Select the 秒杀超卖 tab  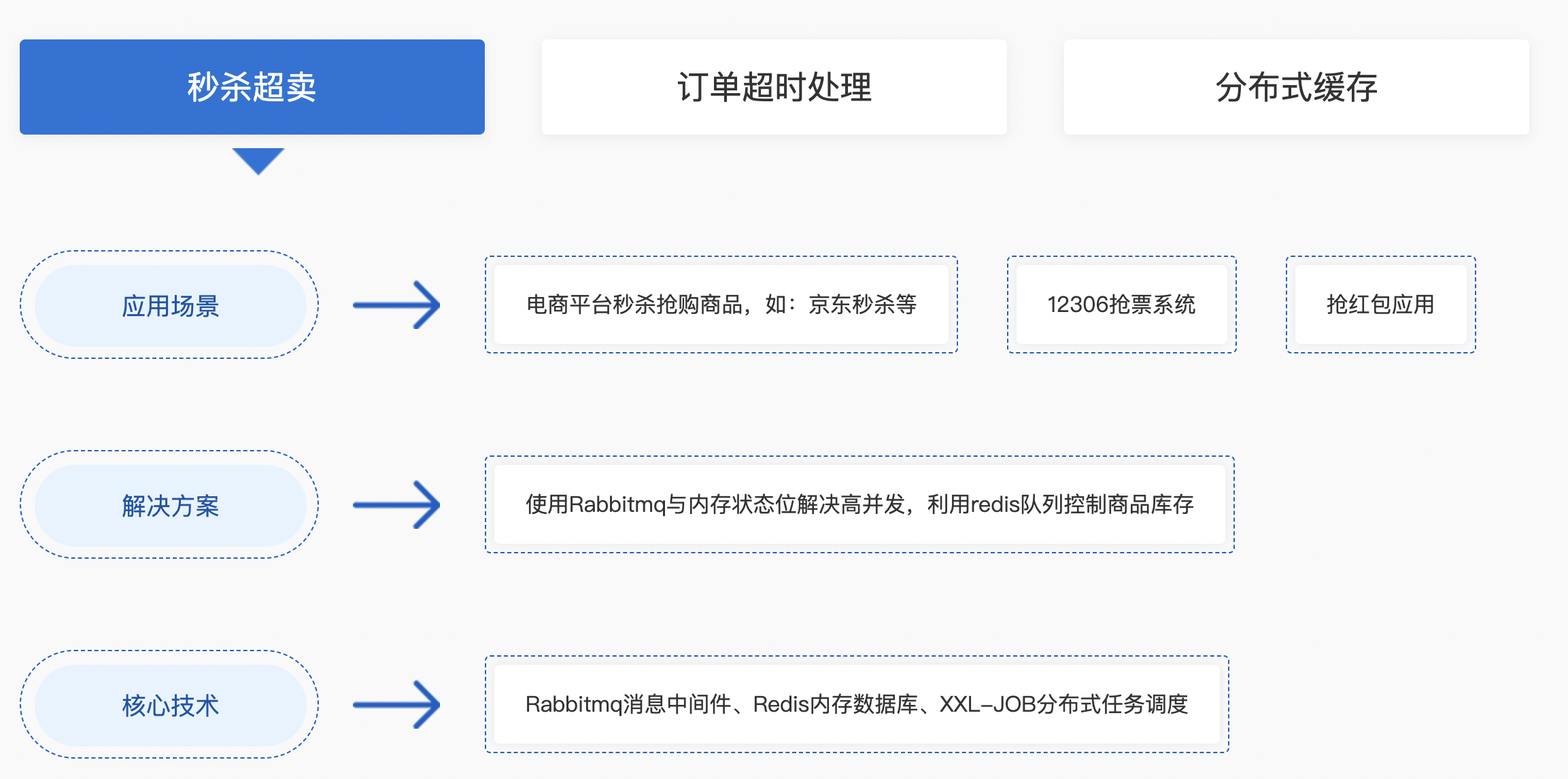pyautogui.click(x=252, y=87)
